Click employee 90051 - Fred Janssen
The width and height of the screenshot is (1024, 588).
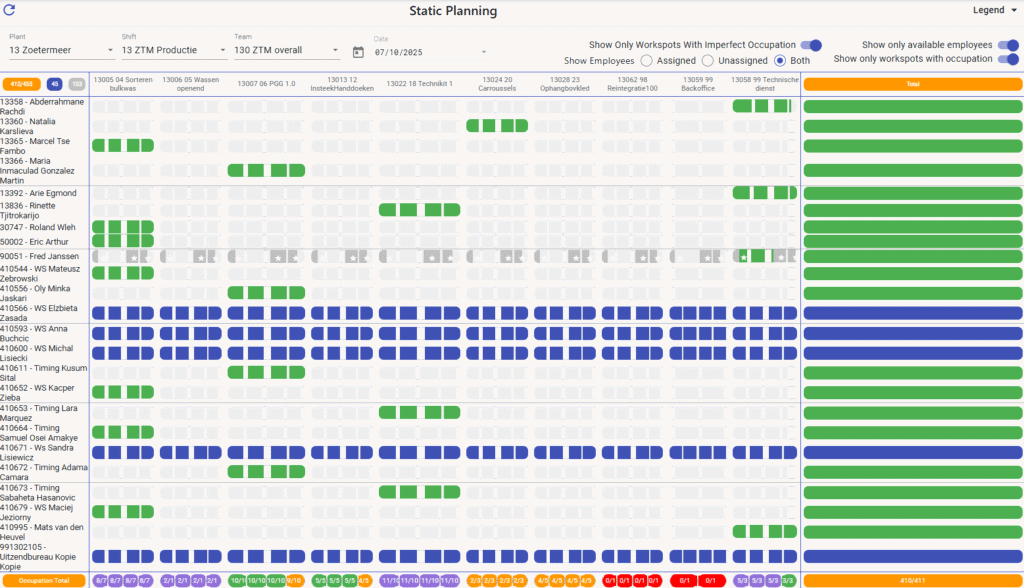[x=40, y=257]
